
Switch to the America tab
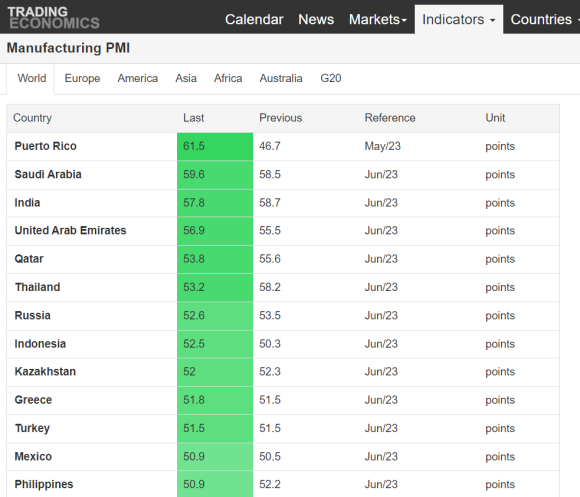pyautogui.click(x=138, y=78)
